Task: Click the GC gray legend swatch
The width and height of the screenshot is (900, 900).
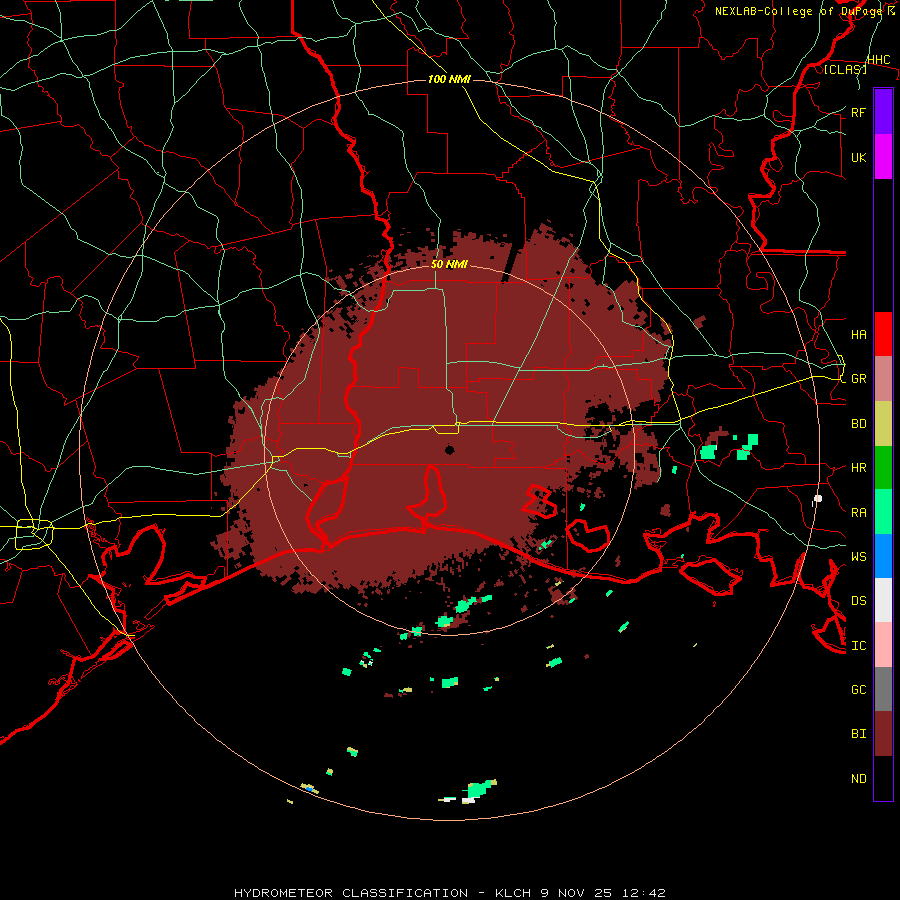Action: pyautogui.click(x=883, y=689)
